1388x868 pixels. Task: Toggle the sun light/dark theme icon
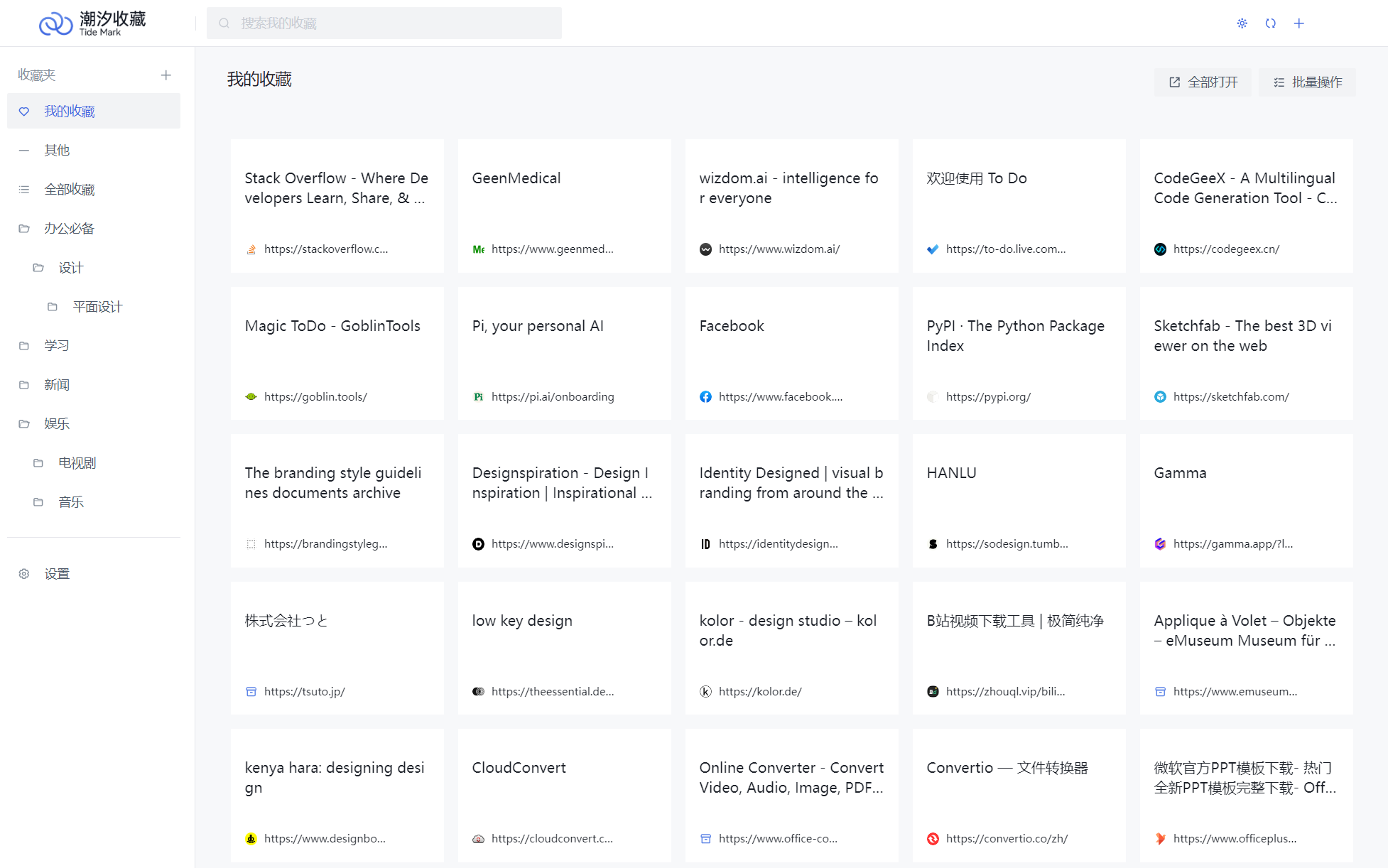pyautogui.click(x=1242, y=23)
